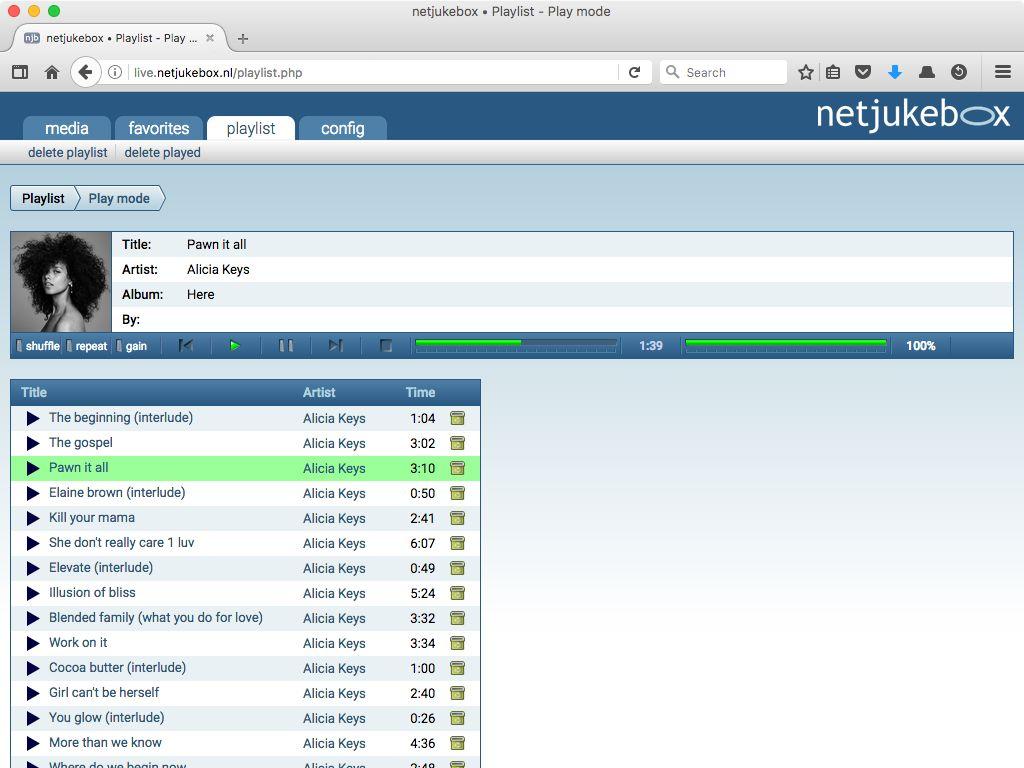Open Elevate (interlude) track title
This screenshot has width=1024, height=768.
tap(101, 568)
